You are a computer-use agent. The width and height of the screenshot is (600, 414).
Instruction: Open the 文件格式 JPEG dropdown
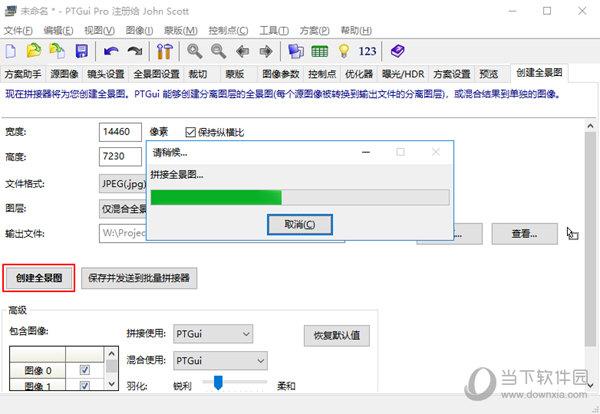[x=123, y=184]
